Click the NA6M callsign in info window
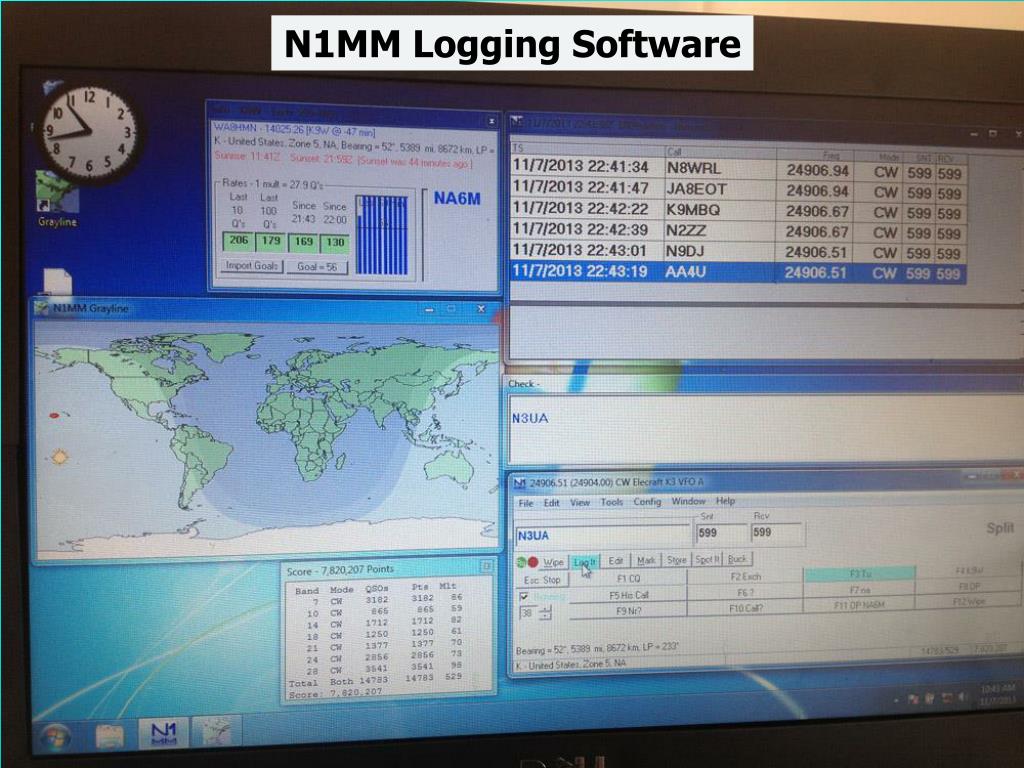Viewport: 1024px width, 768px height. click(x=457, y=199)
